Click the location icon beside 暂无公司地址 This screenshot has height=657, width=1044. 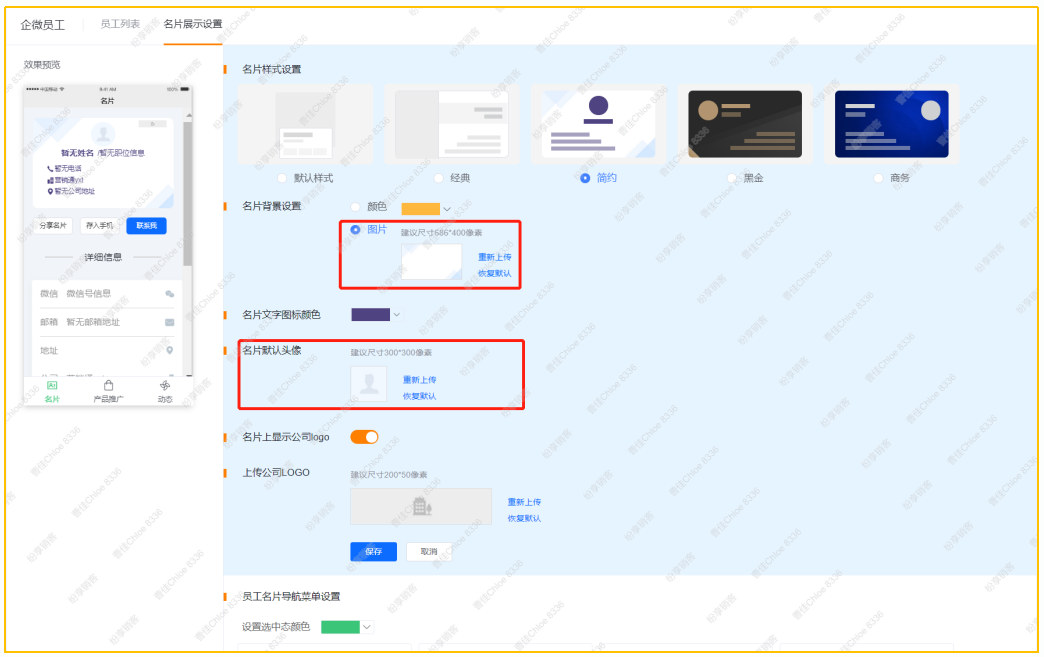click(x=50, y=192)
